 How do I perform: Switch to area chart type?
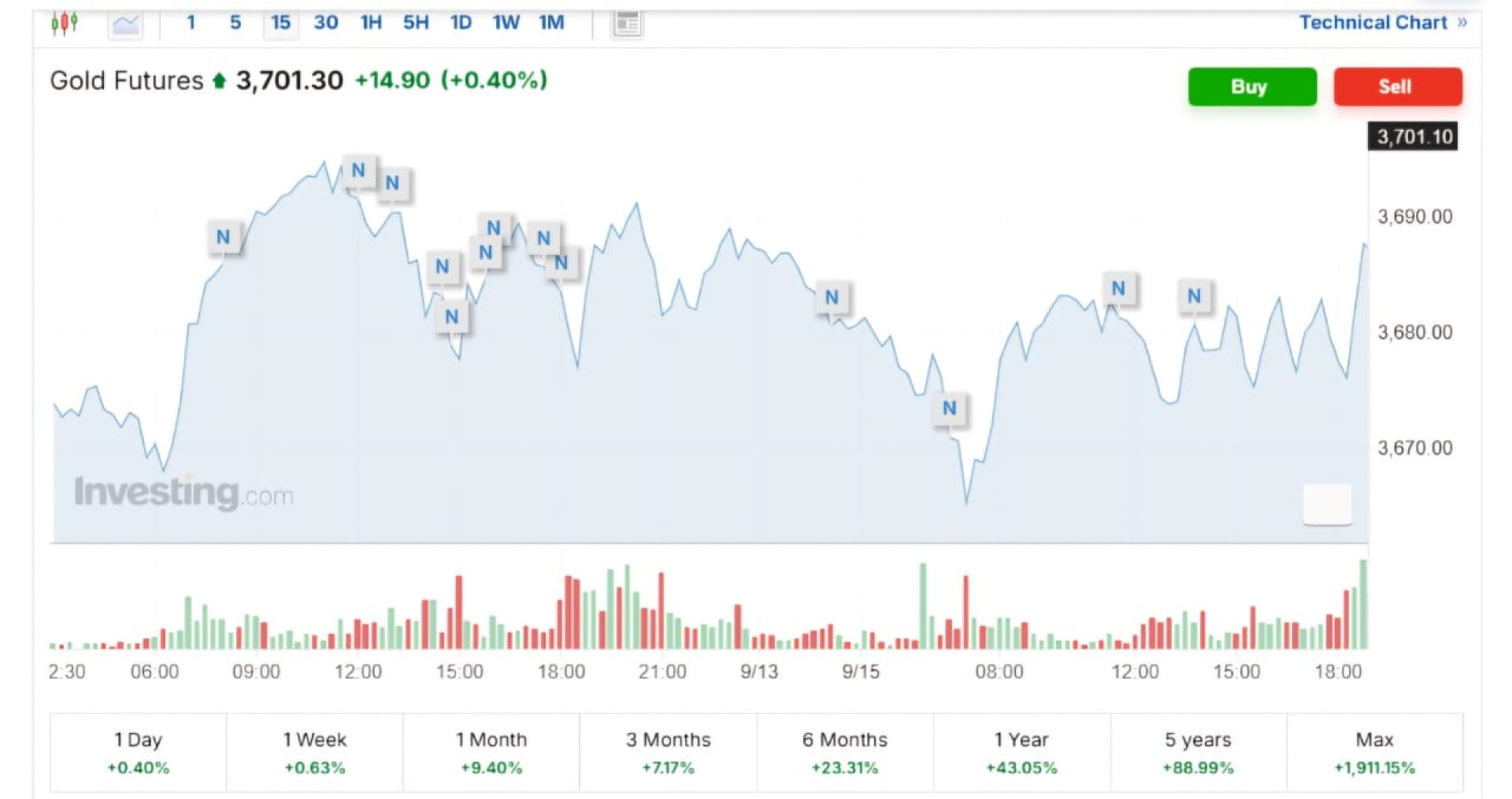(125, 24)
